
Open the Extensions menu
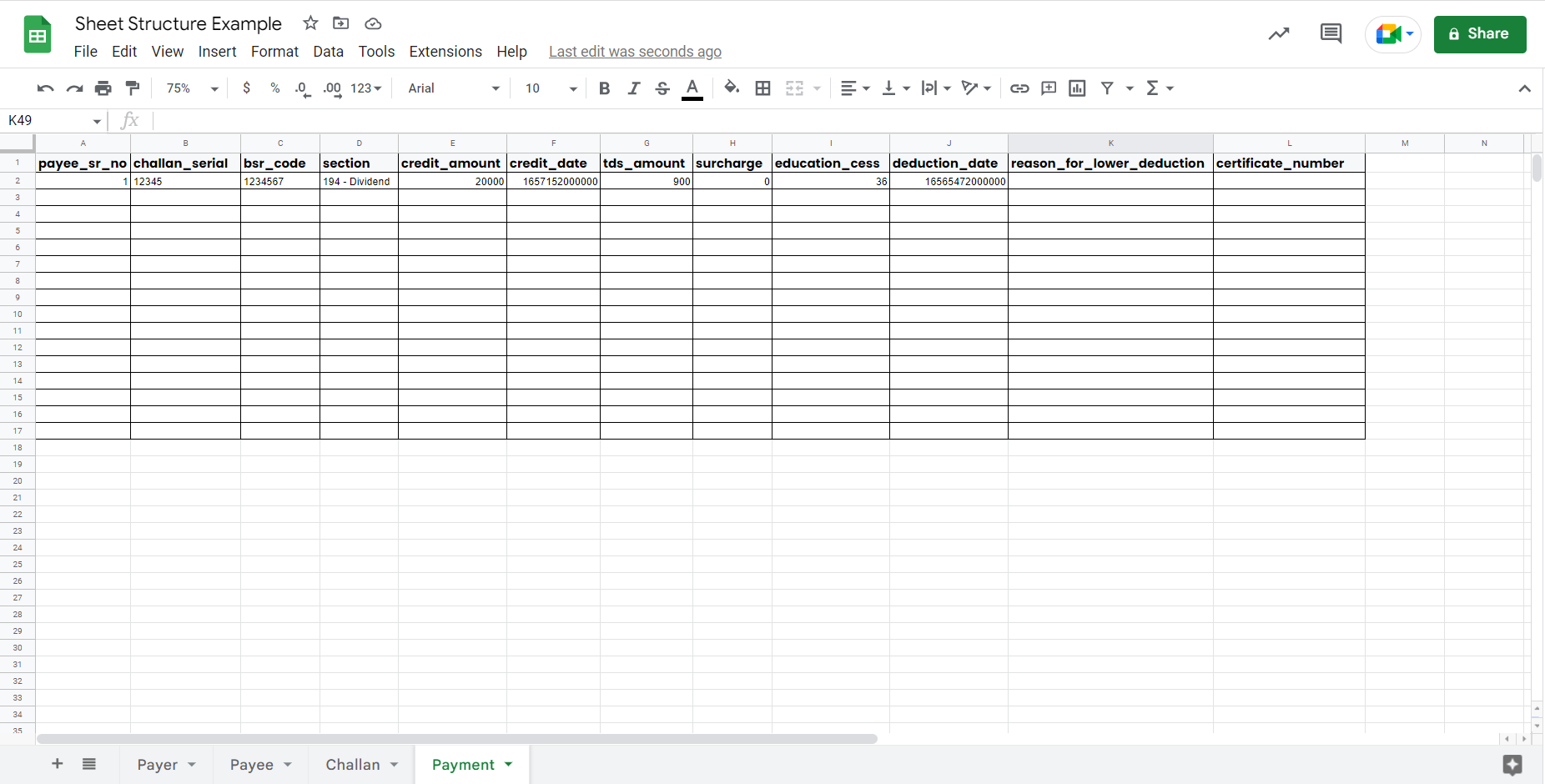[445, 52]
